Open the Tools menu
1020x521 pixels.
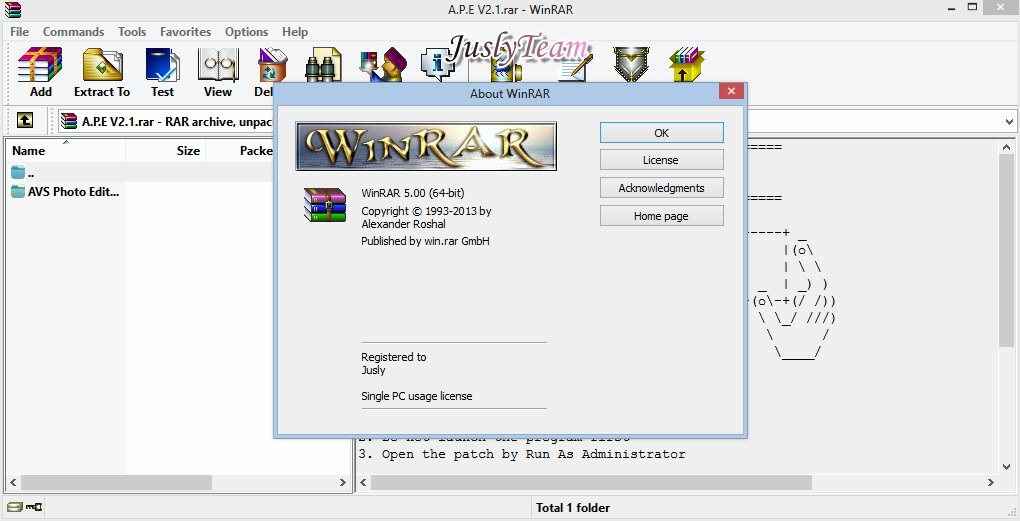pyautogui.click(x=132, y=32)
